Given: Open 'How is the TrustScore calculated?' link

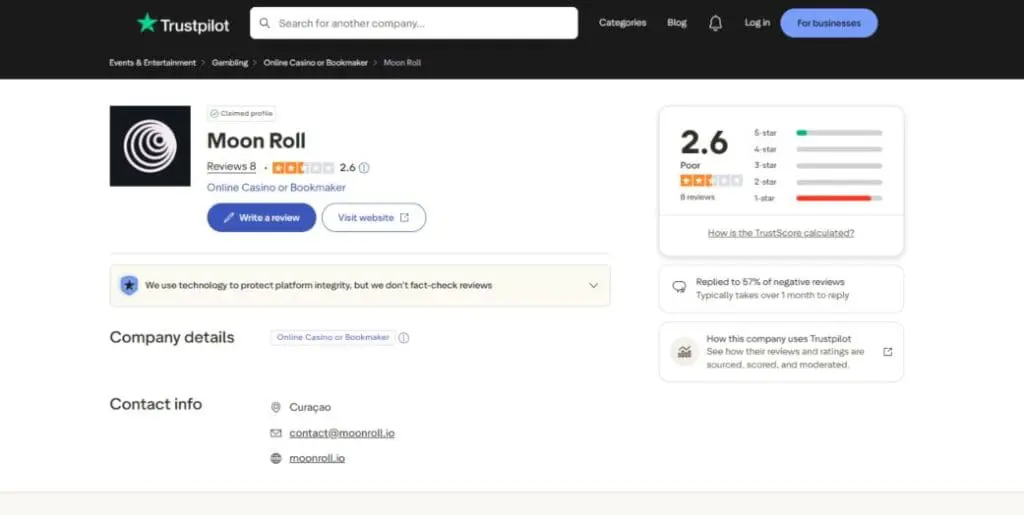Looking at the screenshot, I should click(781, 233).
